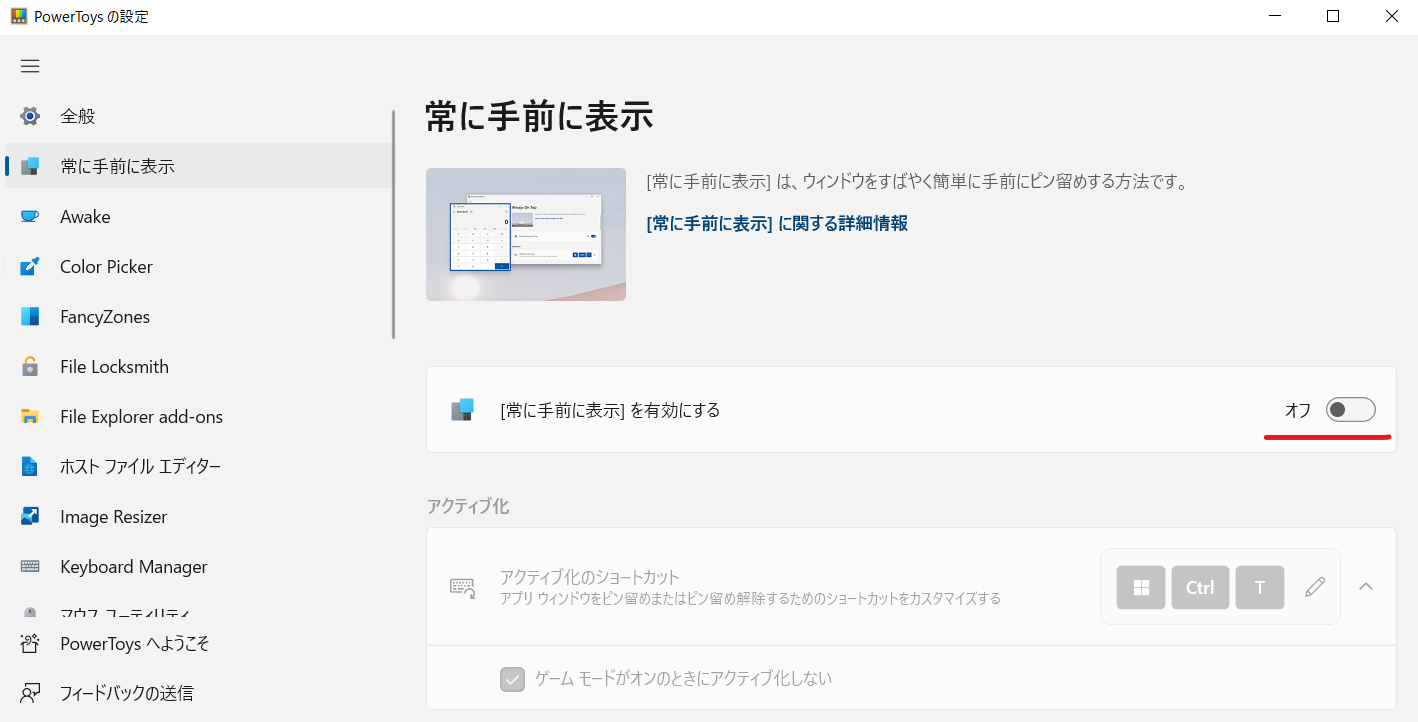Screen dimensions: 1418x722
Task: Click the Windows key shortcut tile
Action: tap(1141, 587)
